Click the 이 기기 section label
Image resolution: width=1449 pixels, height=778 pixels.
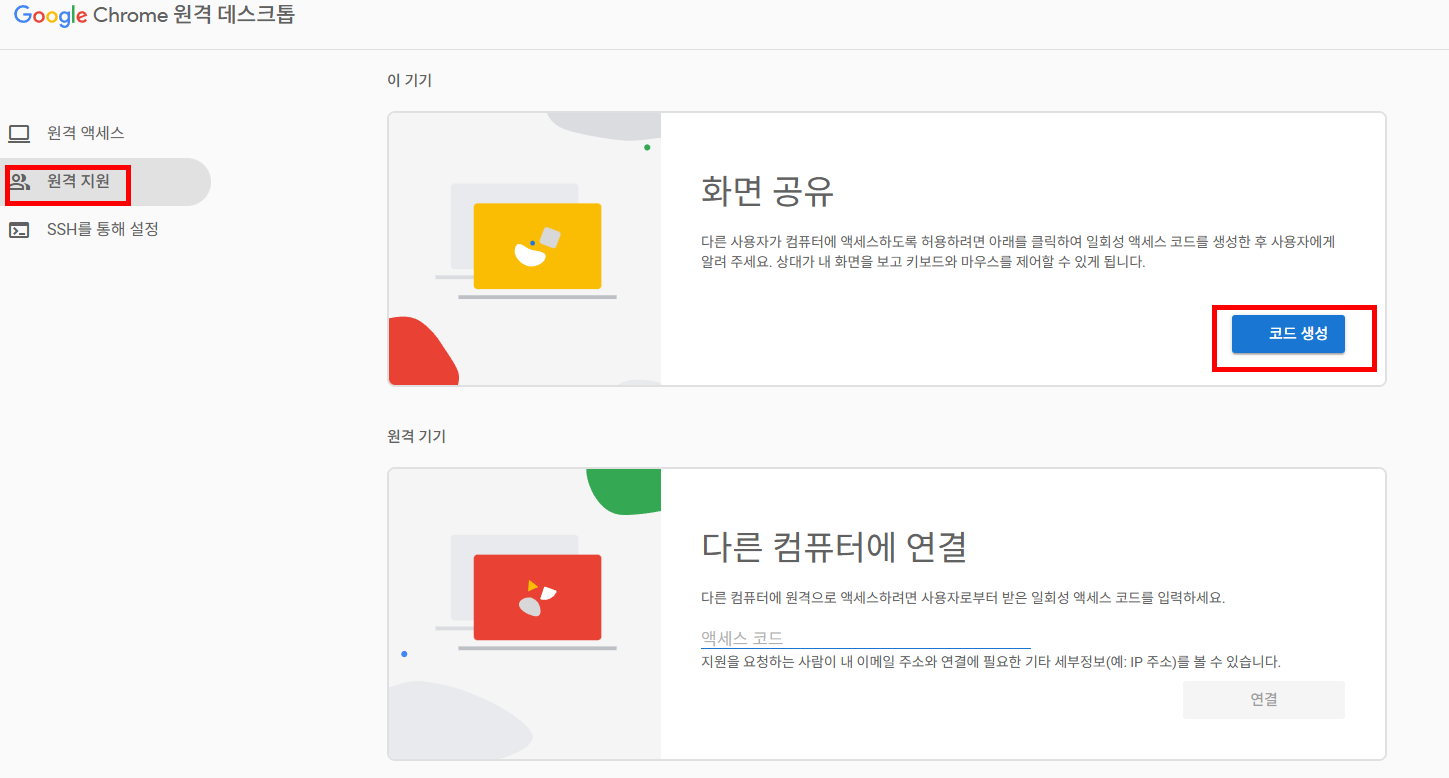(409, 80)
